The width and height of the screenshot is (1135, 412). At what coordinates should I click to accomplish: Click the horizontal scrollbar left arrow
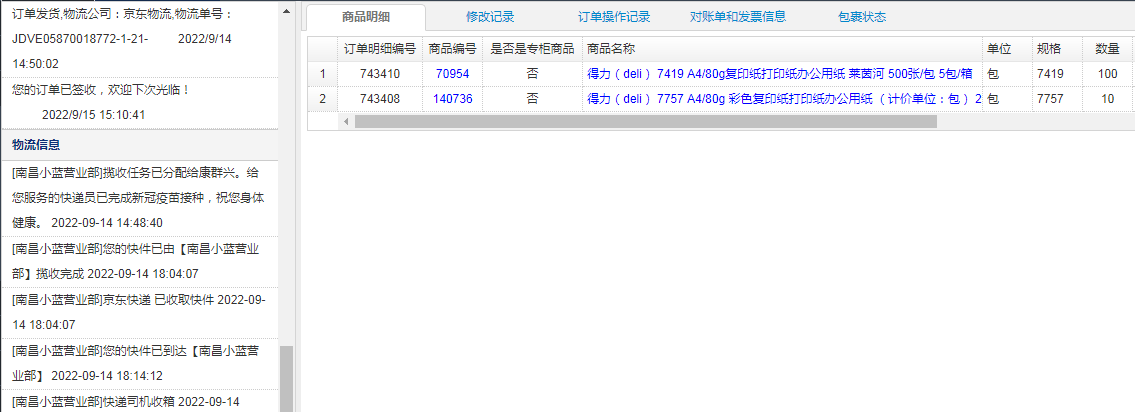coord(346,121)
